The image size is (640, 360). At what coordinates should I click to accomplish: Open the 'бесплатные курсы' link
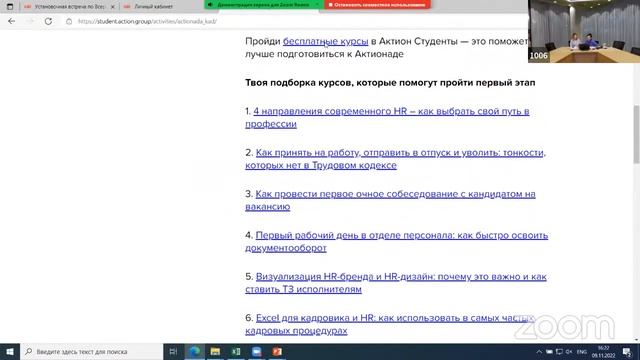click(x=325, y=41)
